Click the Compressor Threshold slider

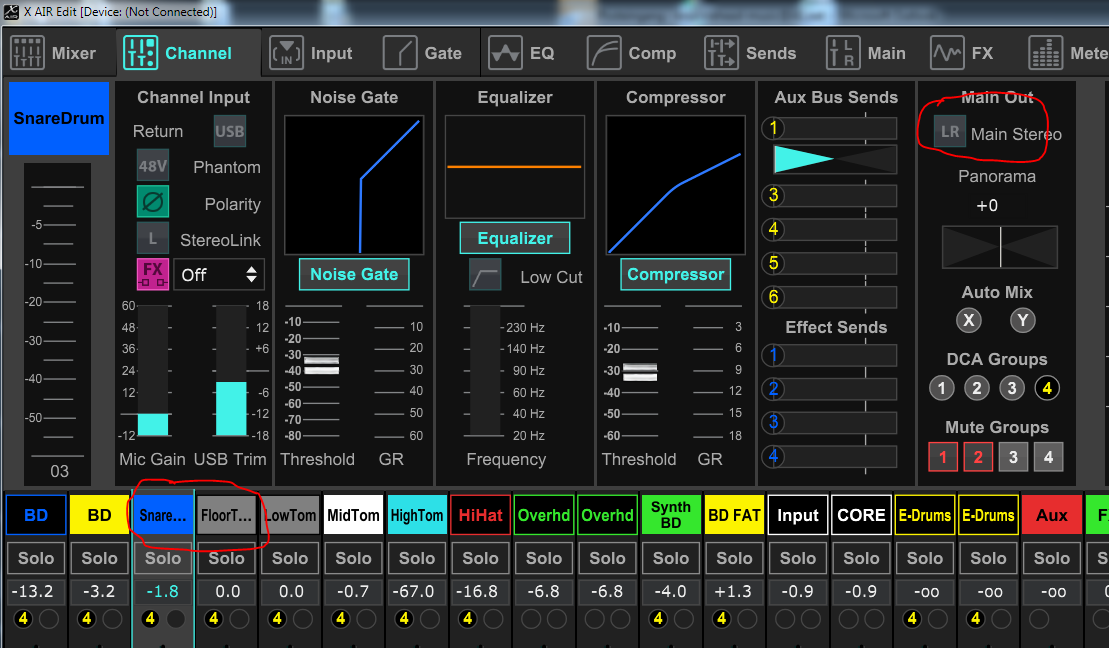coord(640,372)
